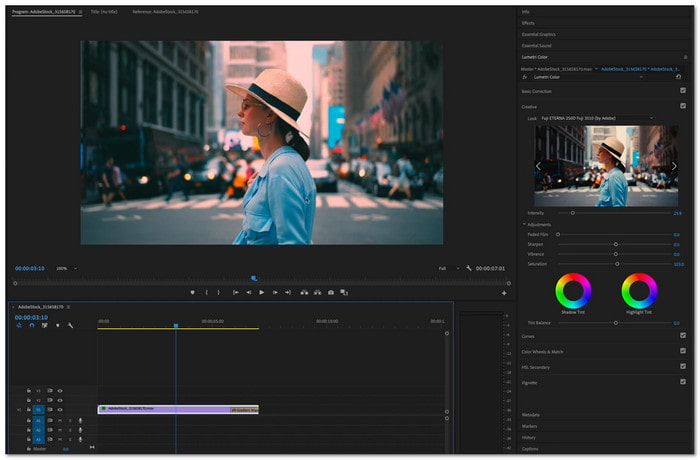700x460 pixels.
Task: Open the Essential Sound panel
Action: click(x=536, y=46)
